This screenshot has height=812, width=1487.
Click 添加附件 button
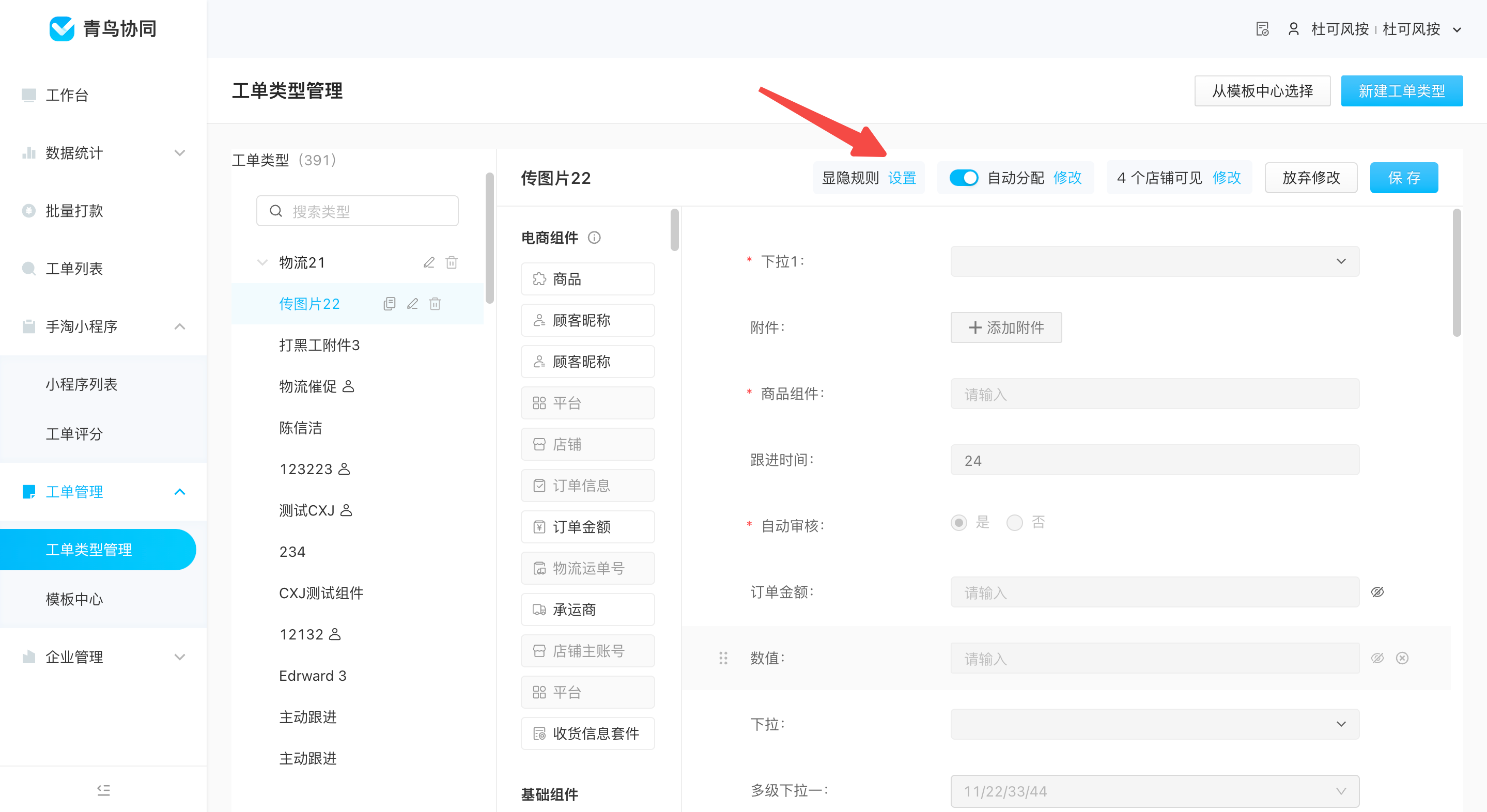pos(1006,328)
